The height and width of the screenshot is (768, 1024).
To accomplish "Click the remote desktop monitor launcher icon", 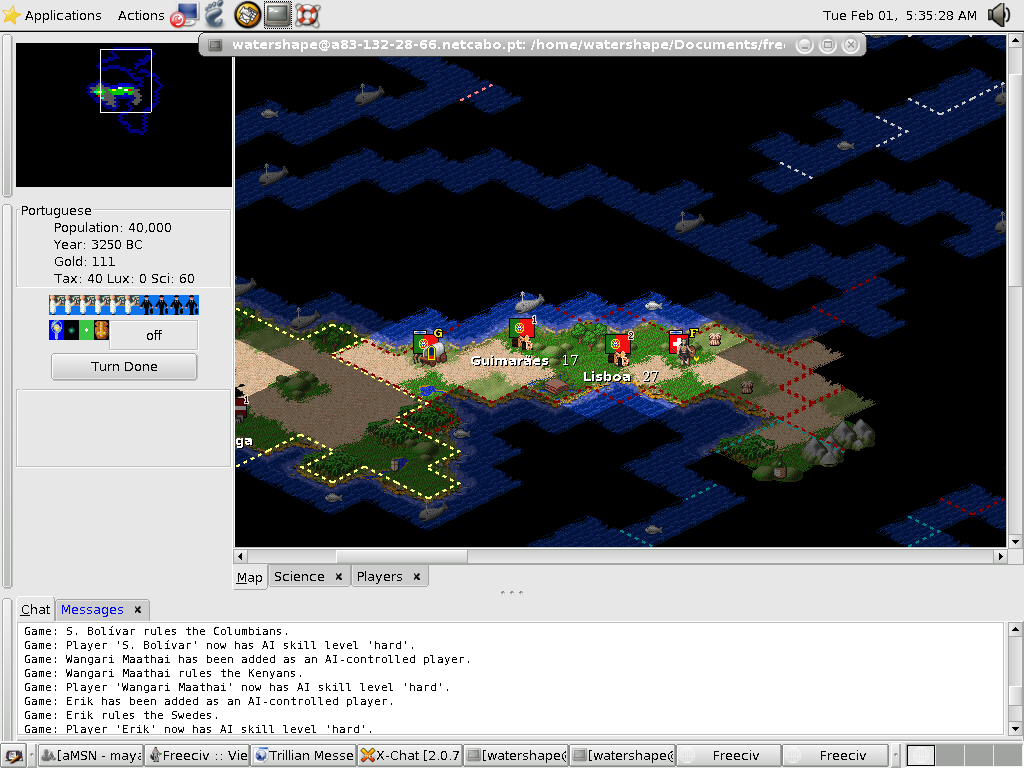I will 184,14.
